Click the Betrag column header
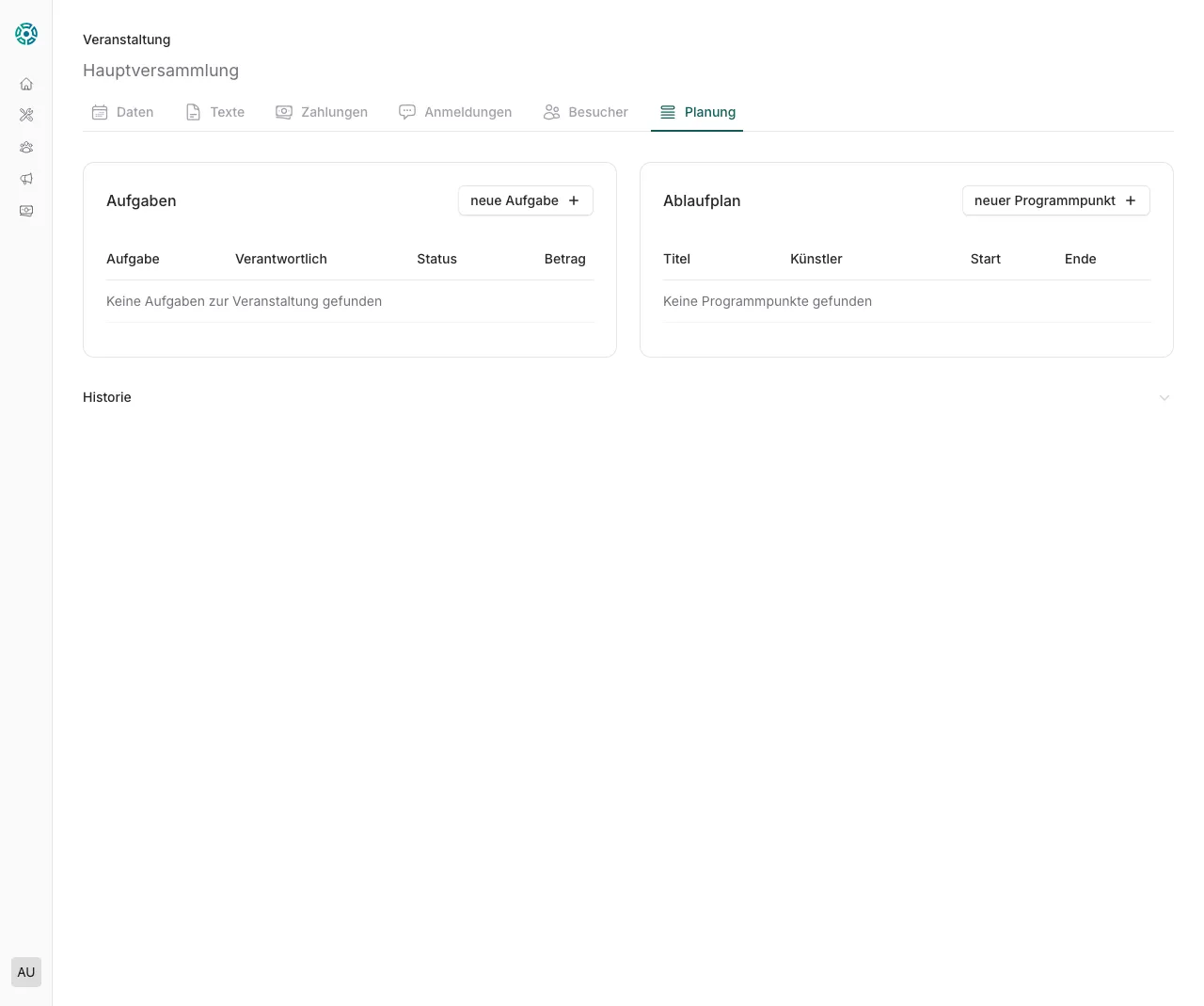 (x=565, y=259)
